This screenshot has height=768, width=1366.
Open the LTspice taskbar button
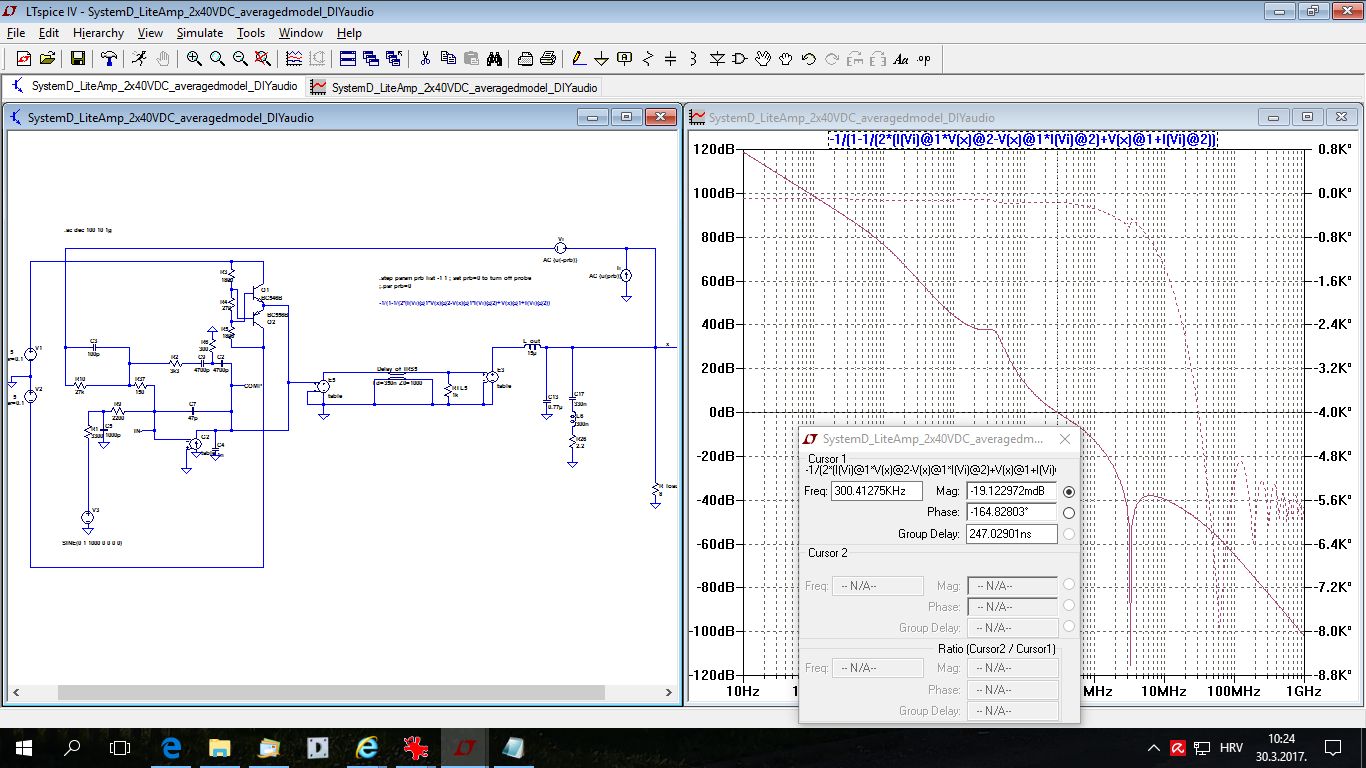click(465, 748)
